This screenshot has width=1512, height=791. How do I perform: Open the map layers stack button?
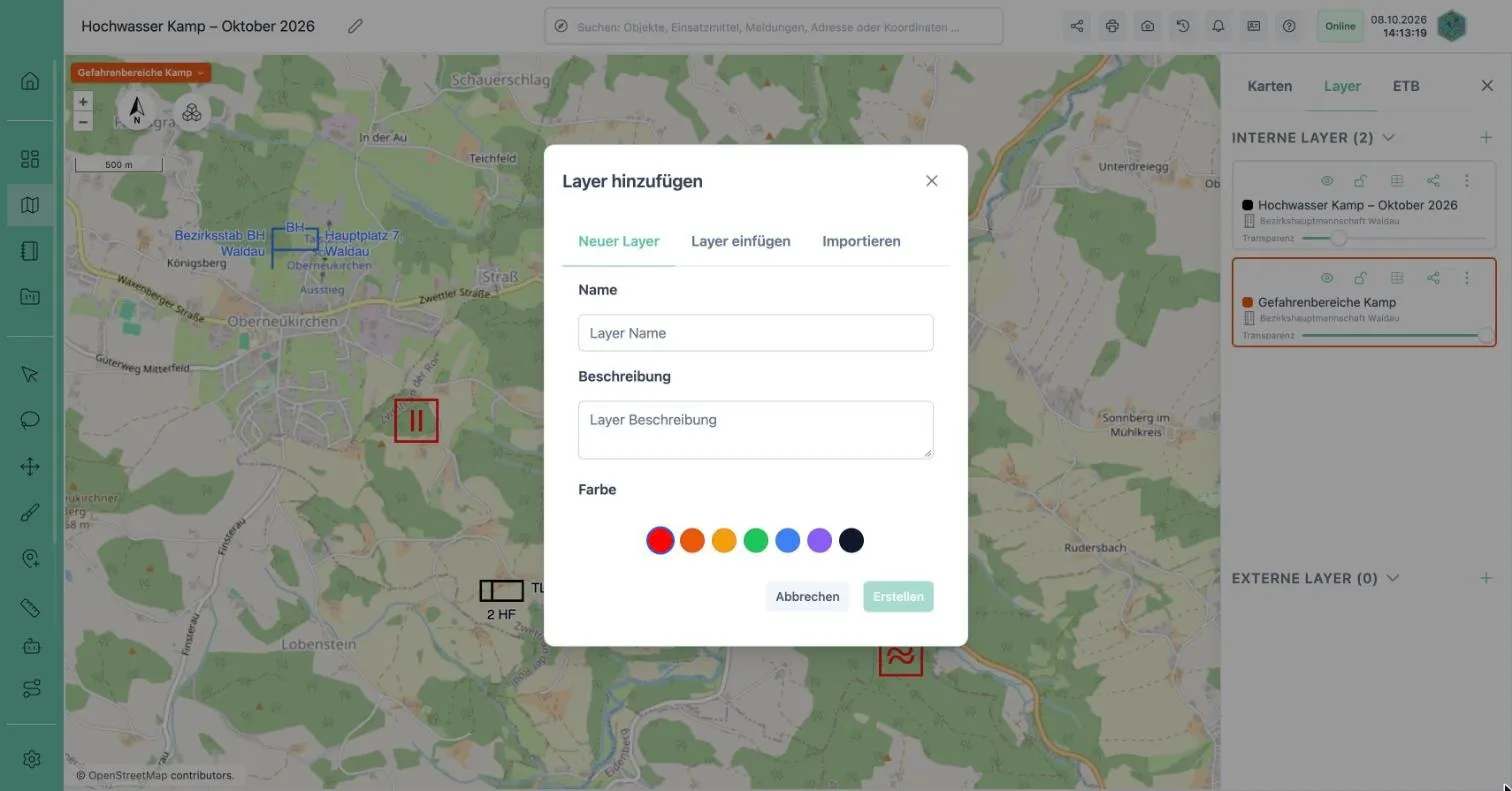coord(192,113)
